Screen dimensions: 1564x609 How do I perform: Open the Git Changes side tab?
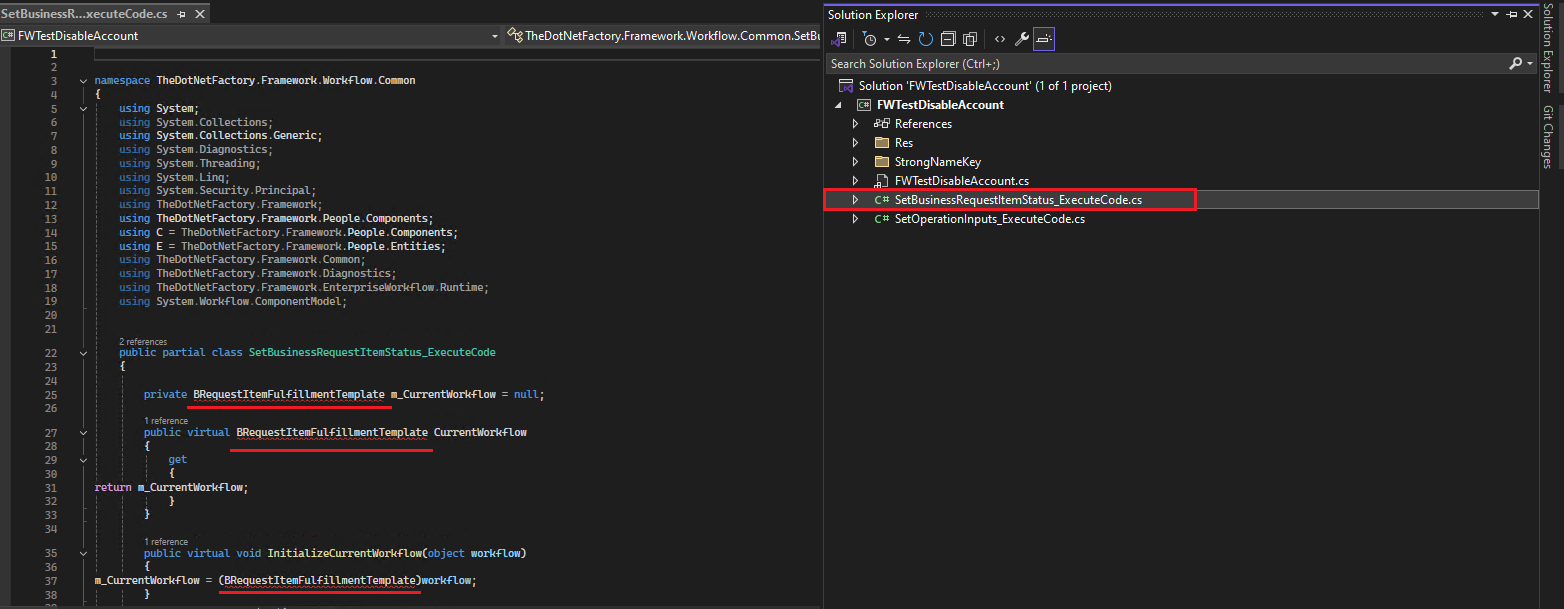pyautogui.click(x=1548, y=136)
